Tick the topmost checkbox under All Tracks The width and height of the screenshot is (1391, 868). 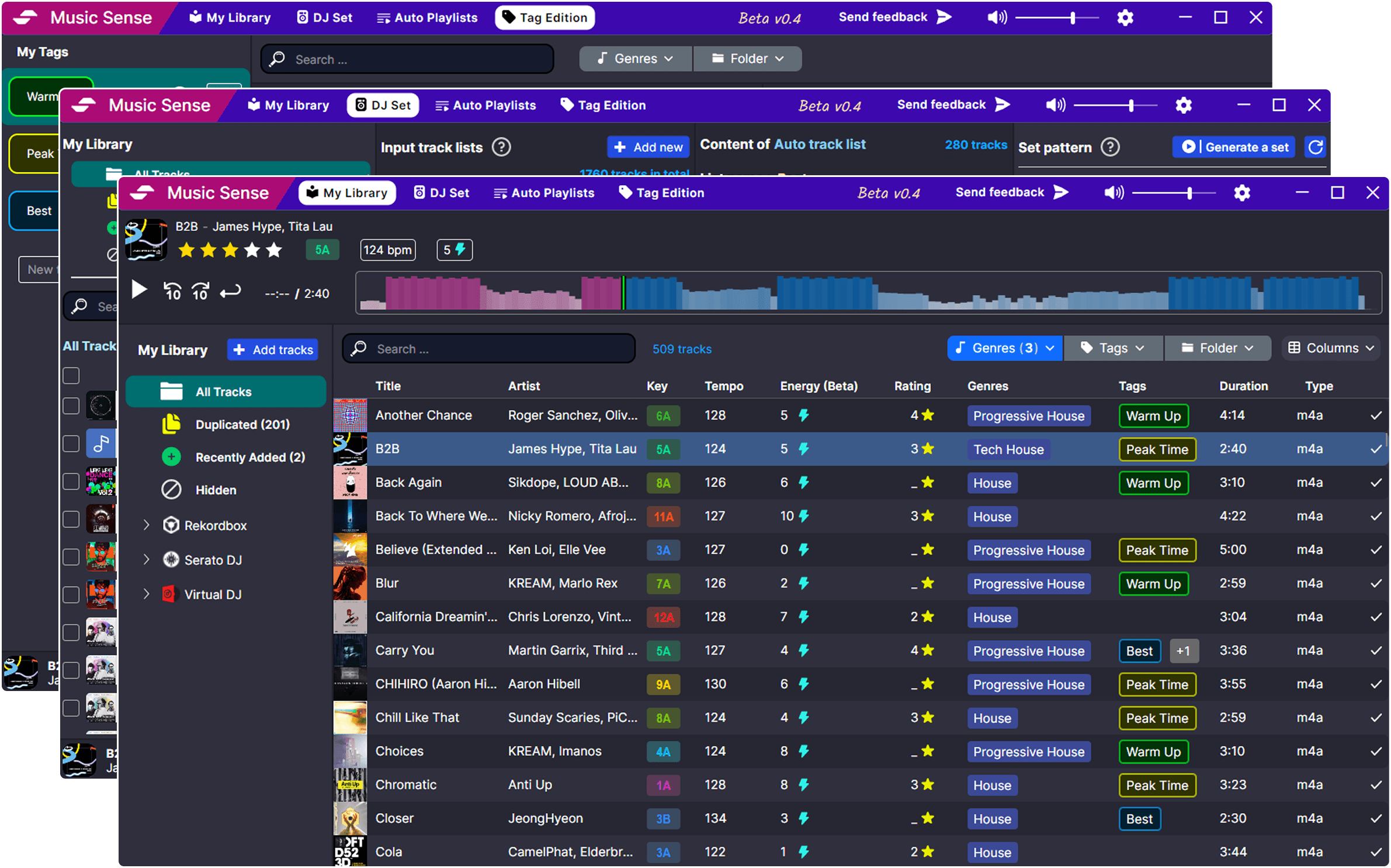pos(71,376)
